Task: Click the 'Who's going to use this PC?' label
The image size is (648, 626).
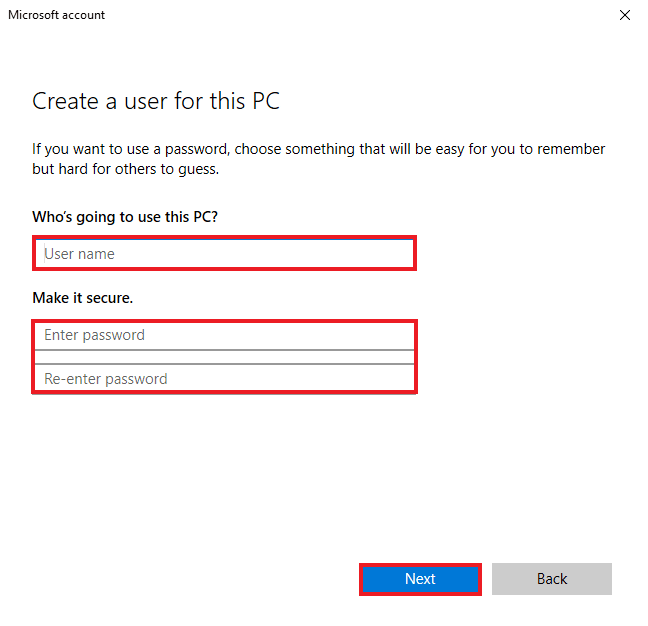Action: pos(125,216)
